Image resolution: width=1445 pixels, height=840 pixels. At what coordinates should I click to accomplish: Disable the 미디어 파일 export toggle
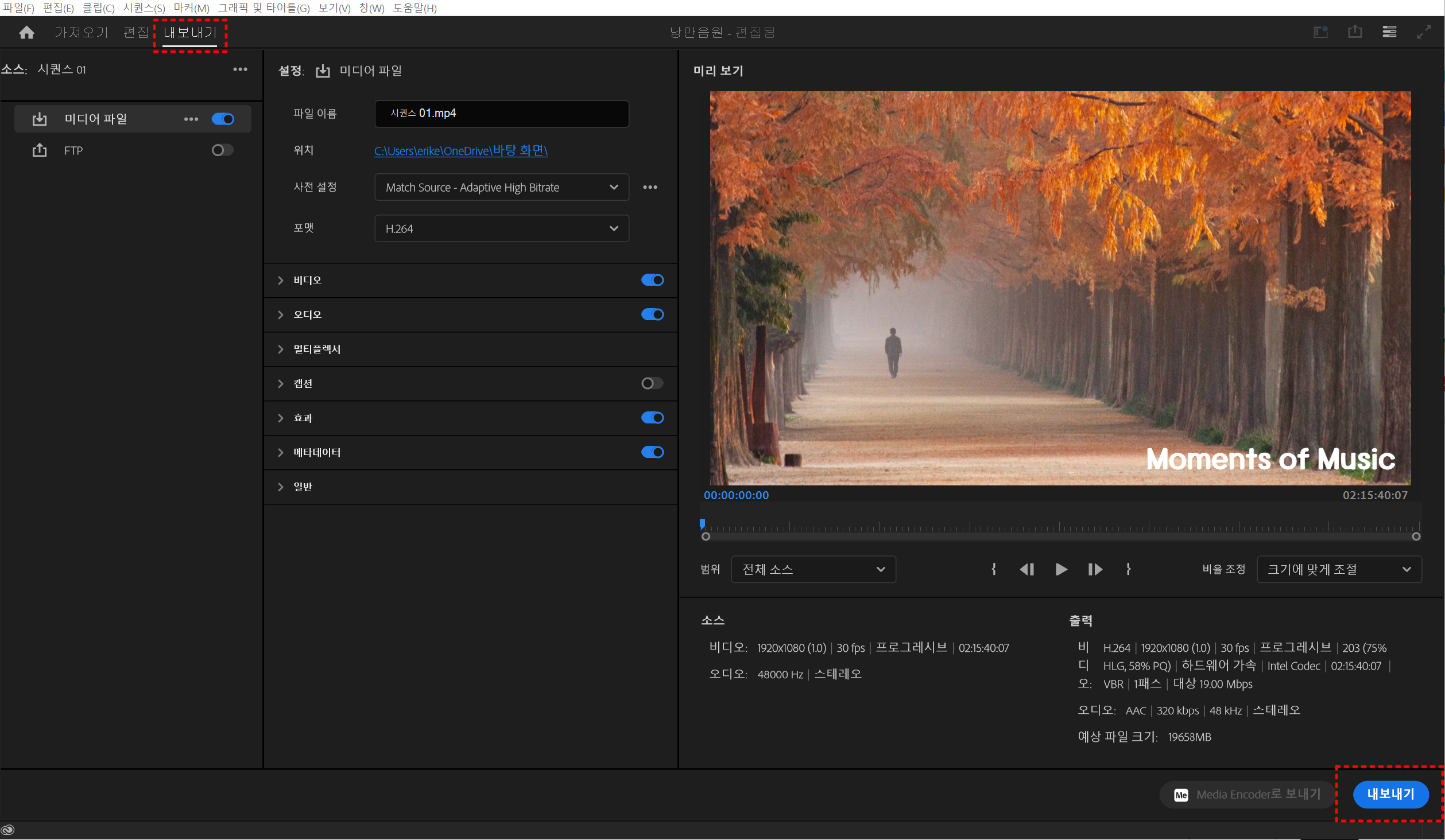(x=223, y=119)
